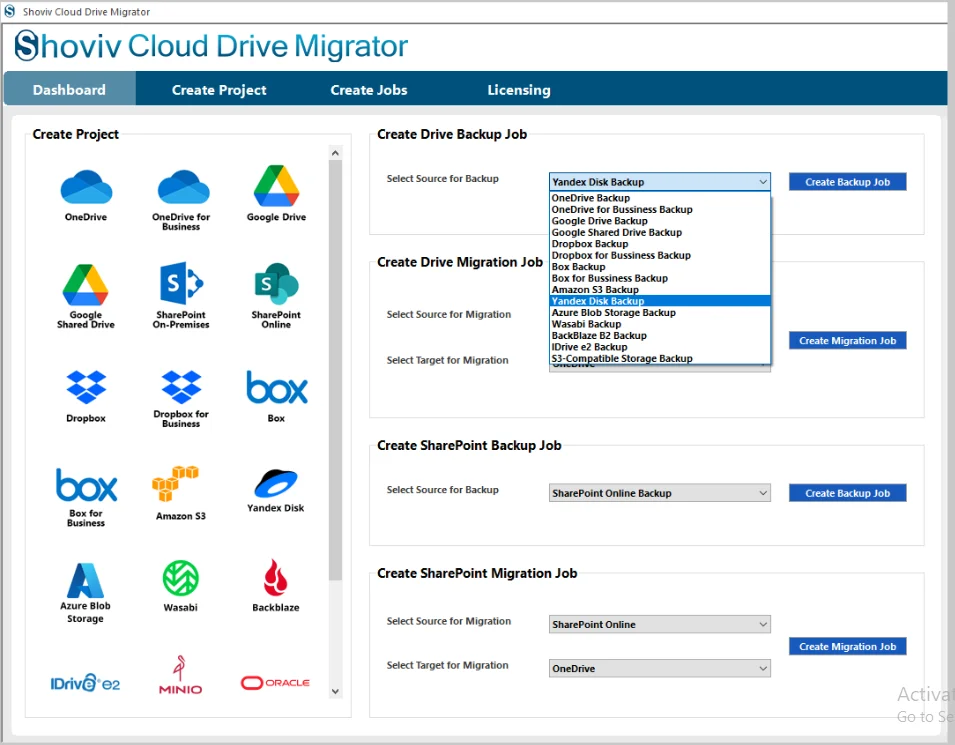Click Create Backup Job for SharePoint backup
This screenshot has width=955, height=745.
tap(847, 493)
